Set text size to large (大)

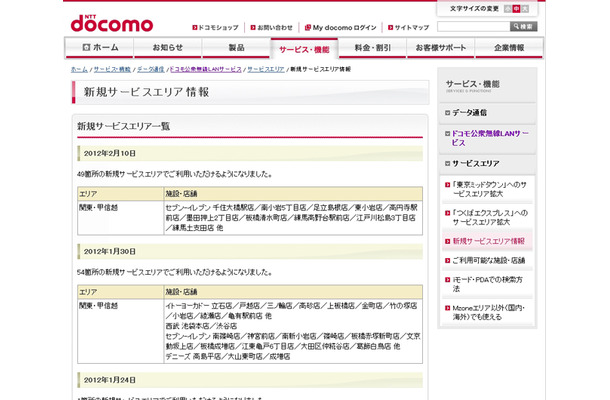525,9
